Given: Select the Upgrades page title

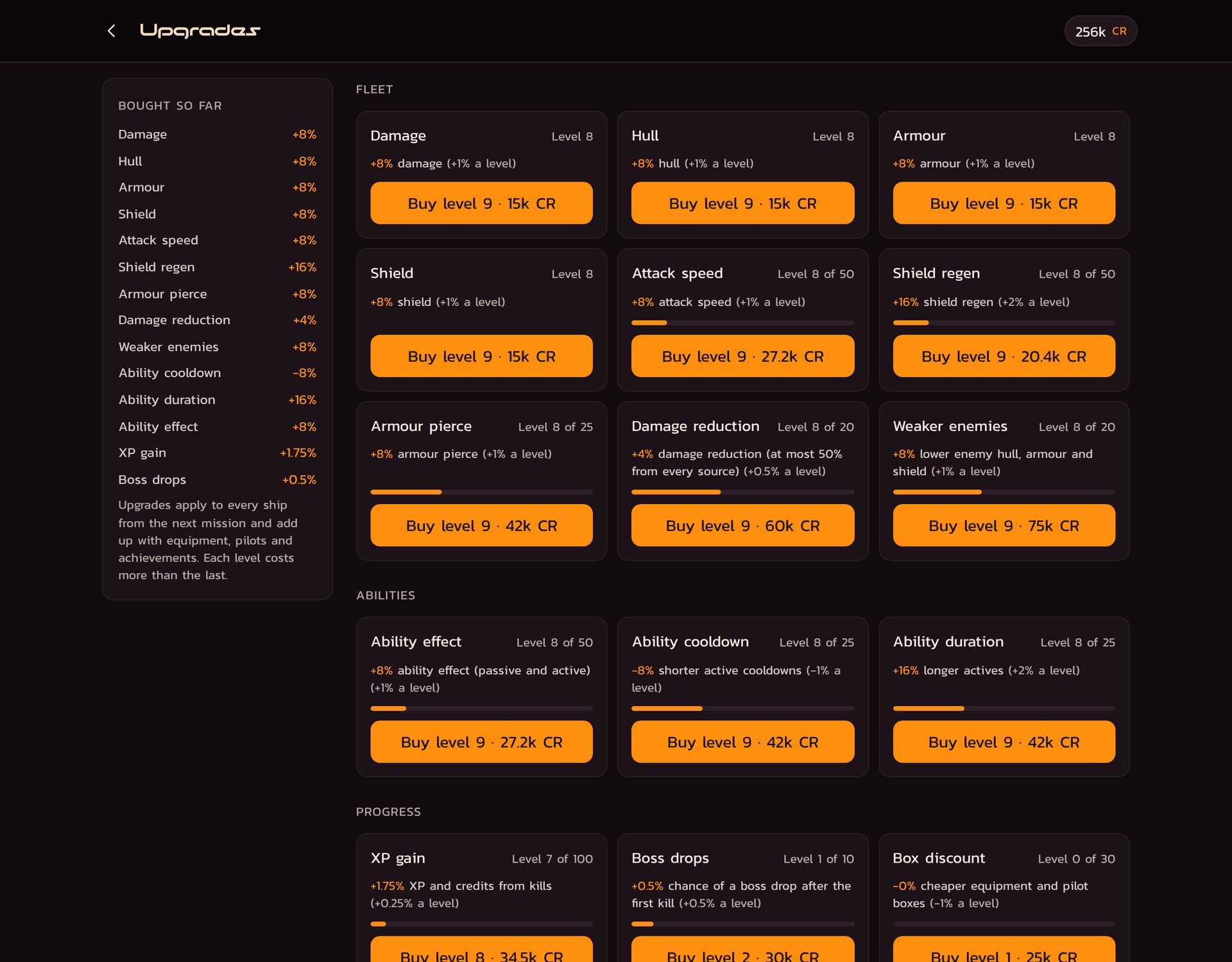Looking at the screenshot, I should click(x=200, y=31).
